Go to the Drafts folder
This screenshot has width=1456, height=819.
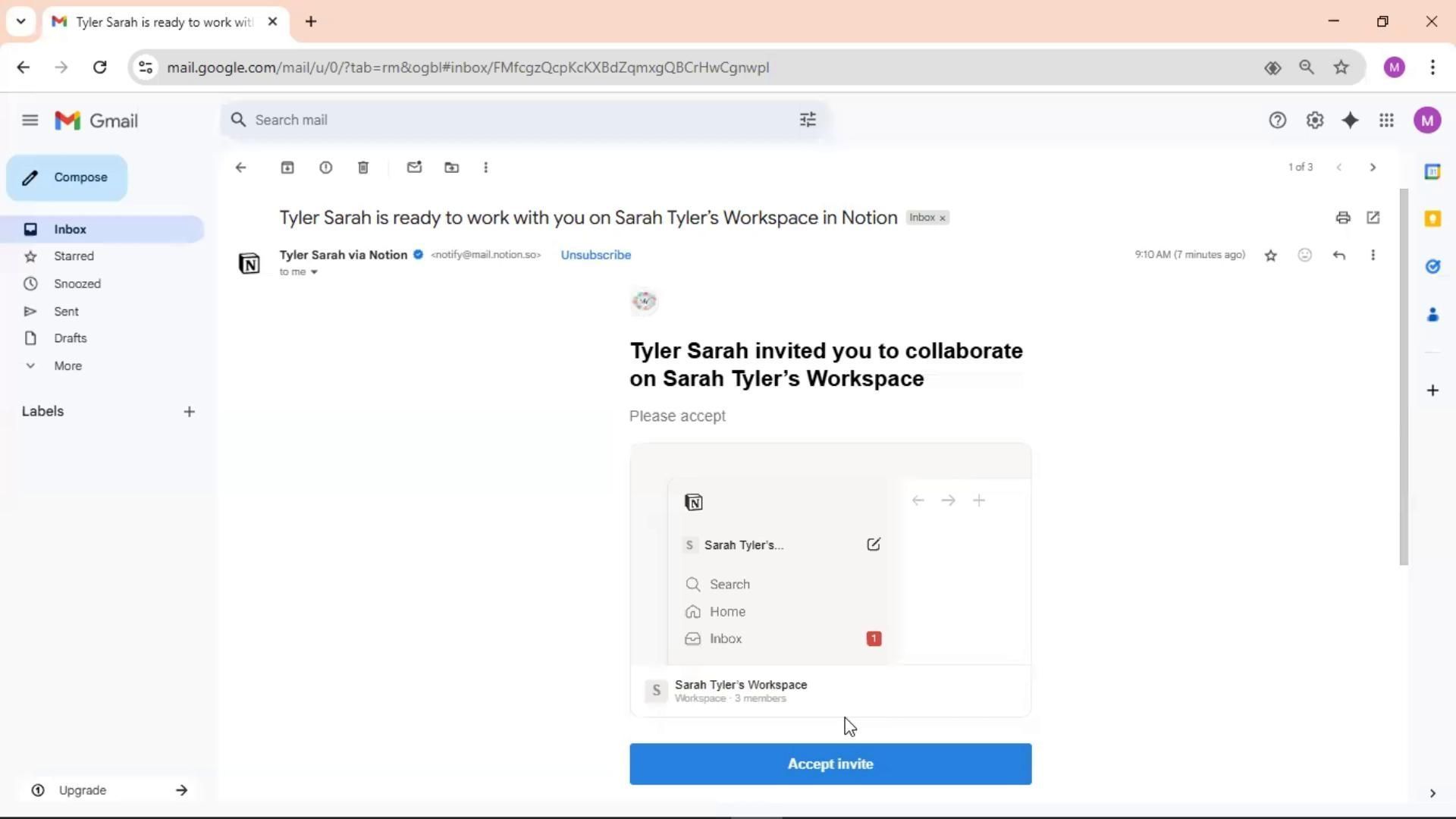tap(70, 338)
